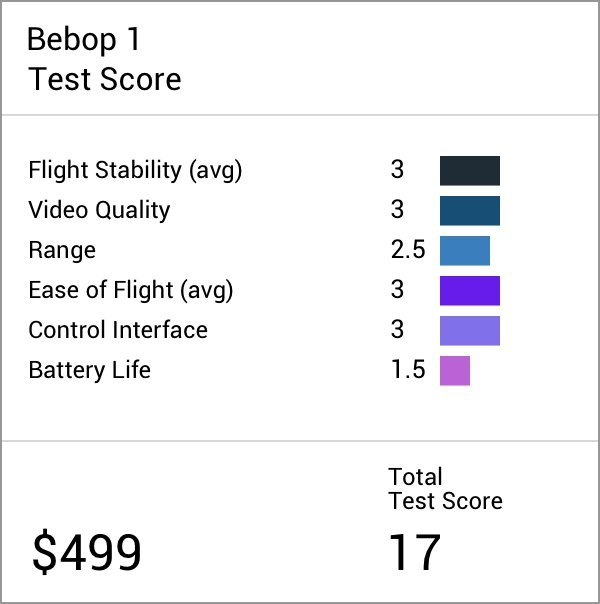This screenshot has width=600, height=604.
Task: Click the Range score value 2.5
Action: click(408, 249)
